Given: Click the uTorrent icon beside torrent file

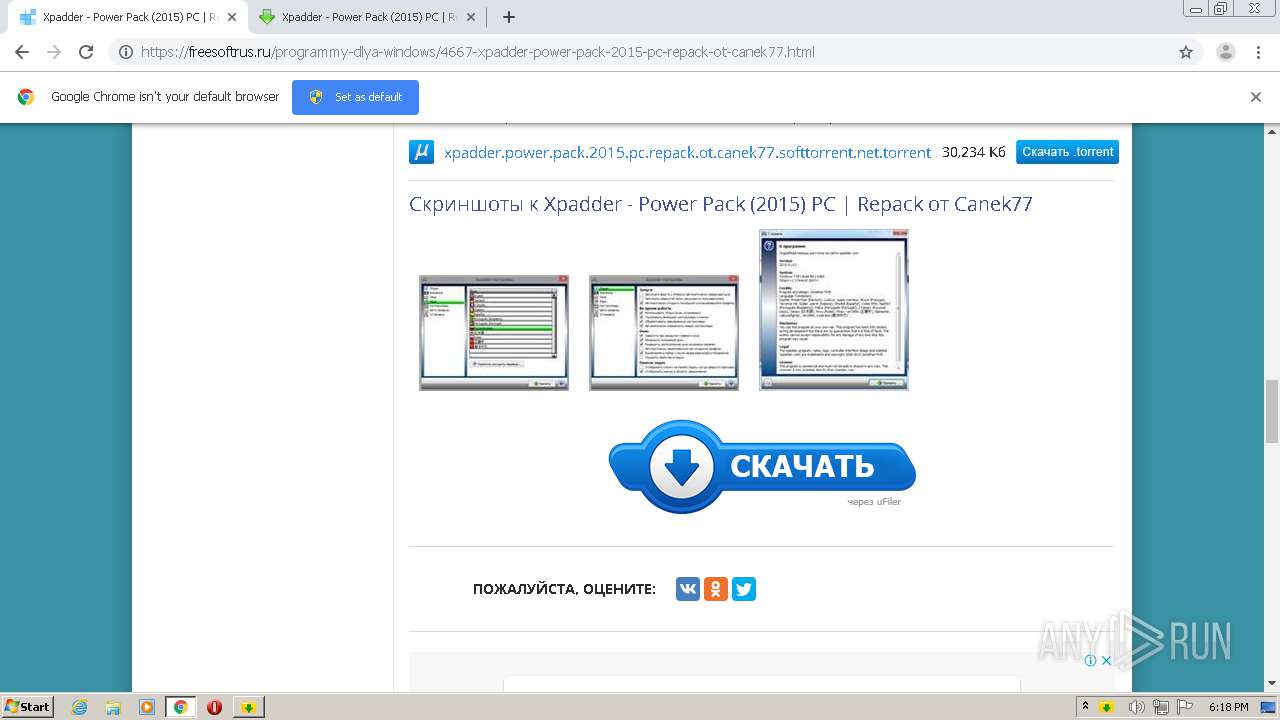Looking at the screenshot, I should tap(421, 152).
